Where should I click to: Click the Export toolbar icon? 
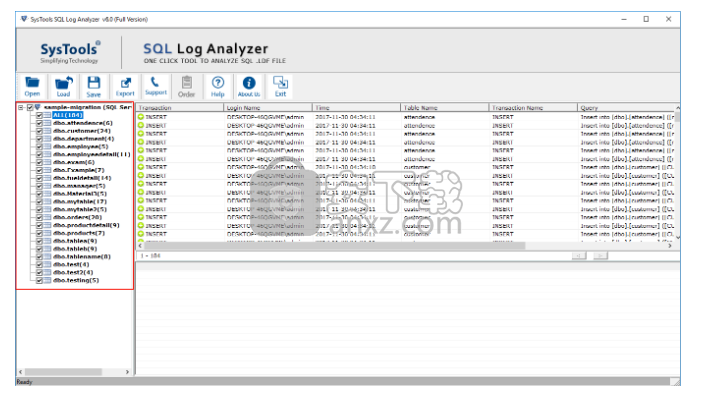(125, 83)
